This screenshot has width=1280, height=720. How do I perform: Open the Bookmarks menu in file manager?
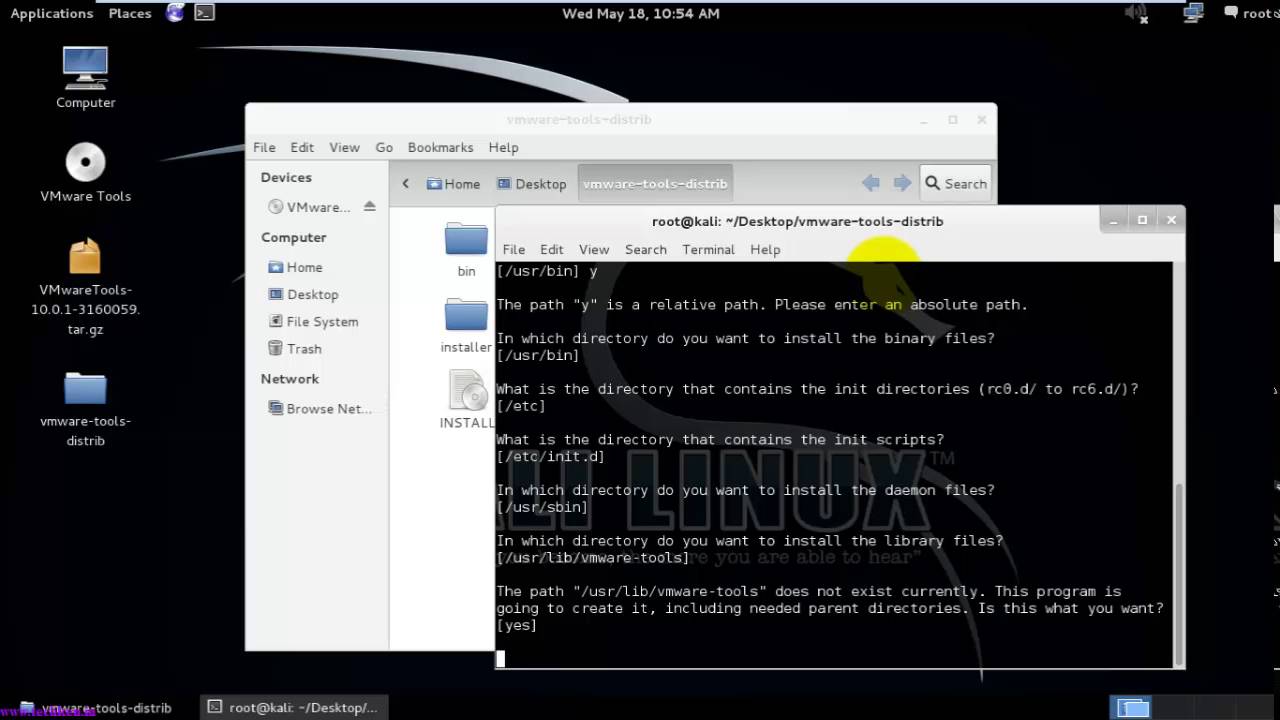point(440,147)
